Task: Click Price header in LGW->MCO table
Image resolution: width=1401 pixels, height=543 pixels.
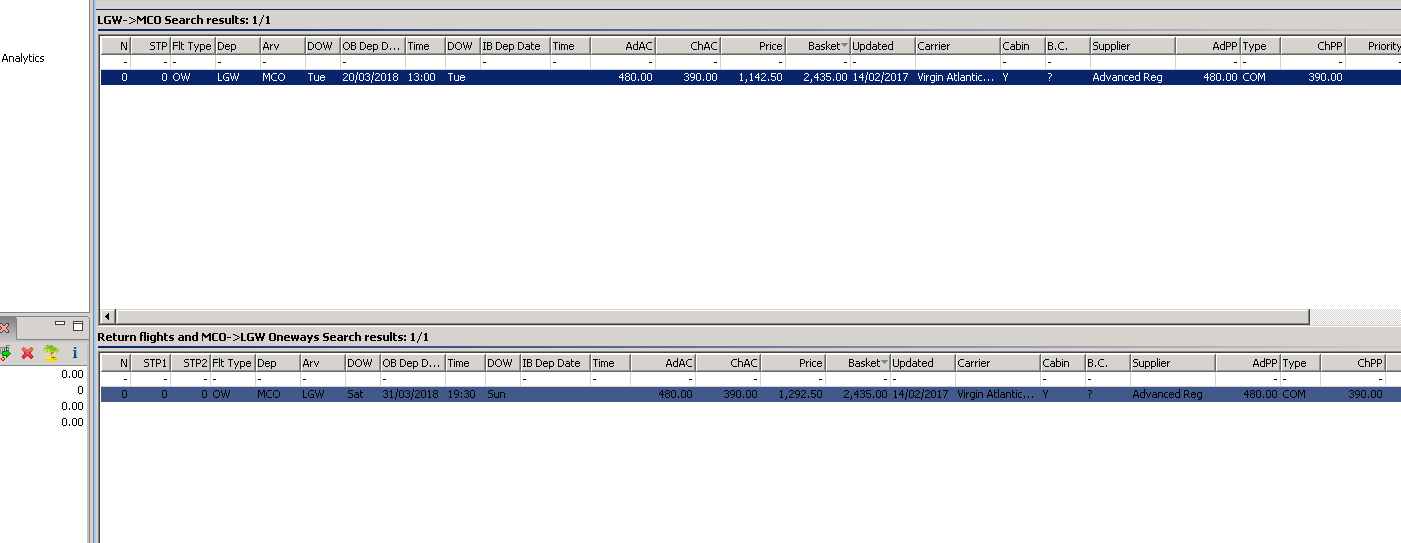Action: tap(753, 46)
